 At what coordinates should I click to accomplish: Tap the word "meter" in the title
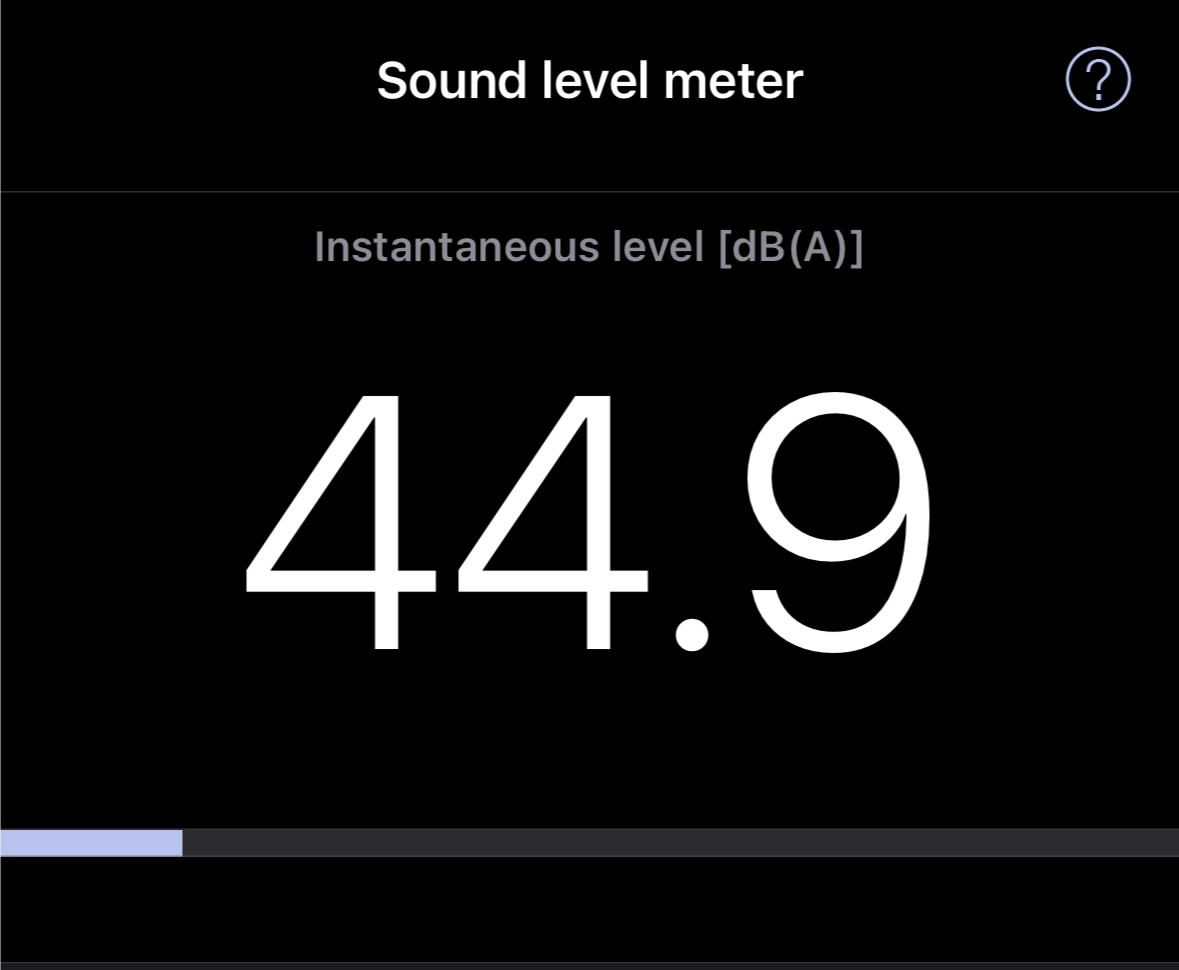click(x=733, y=80)
